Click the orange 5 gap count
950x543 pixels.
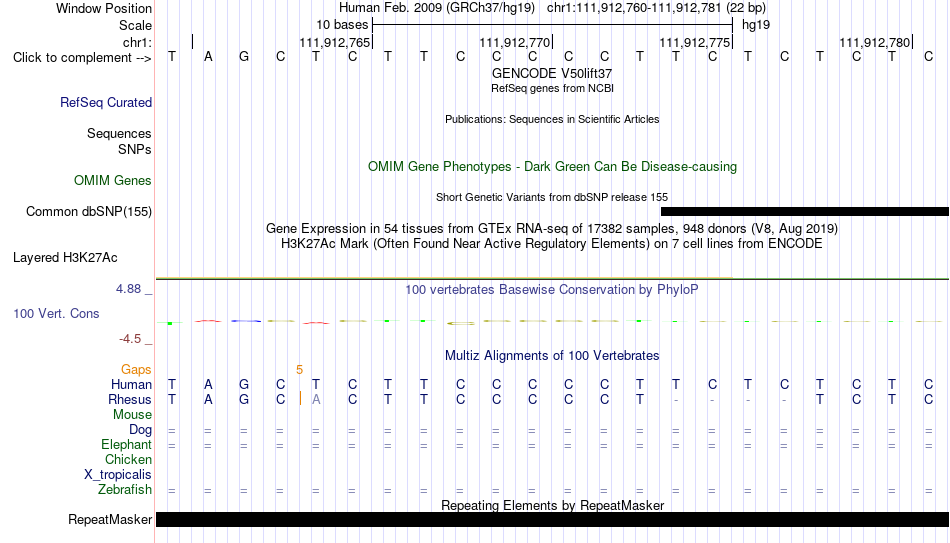[299, 370]
